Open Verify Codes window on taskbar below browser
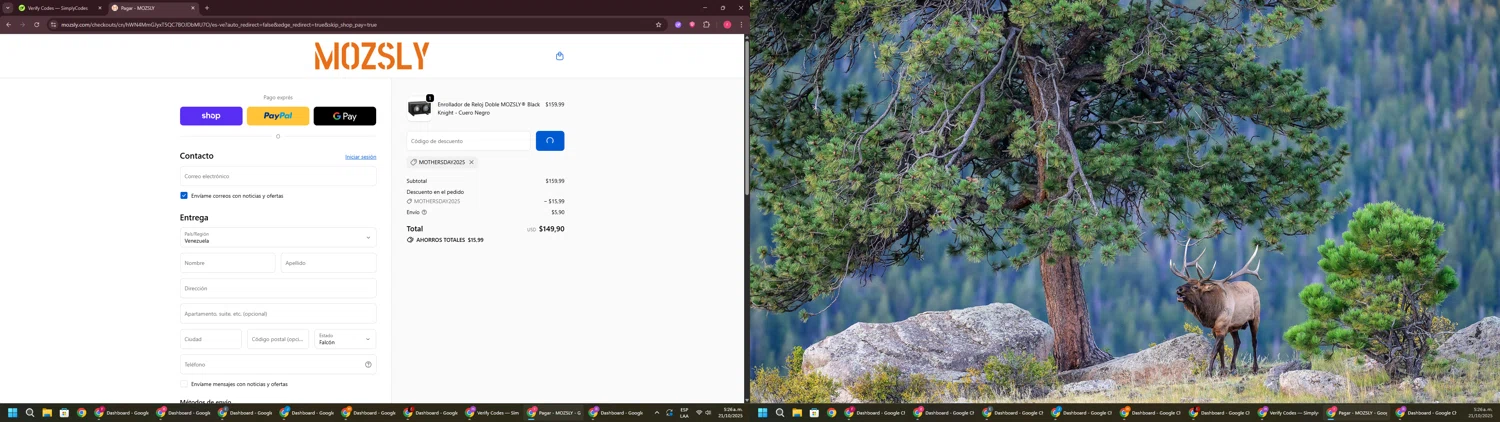 tap(493, 412)
